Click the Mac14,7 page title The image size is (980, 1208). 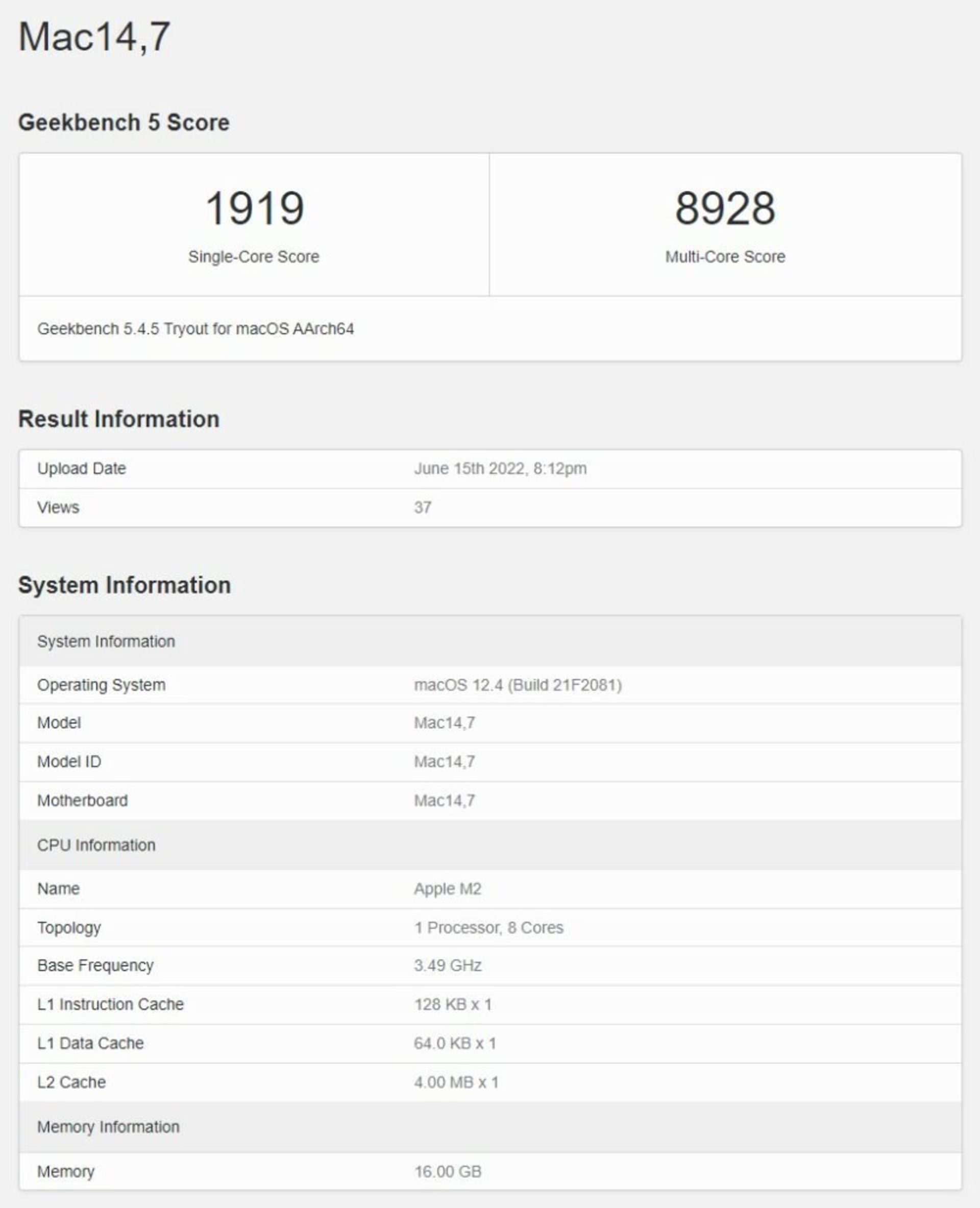[x=94, y=37]
